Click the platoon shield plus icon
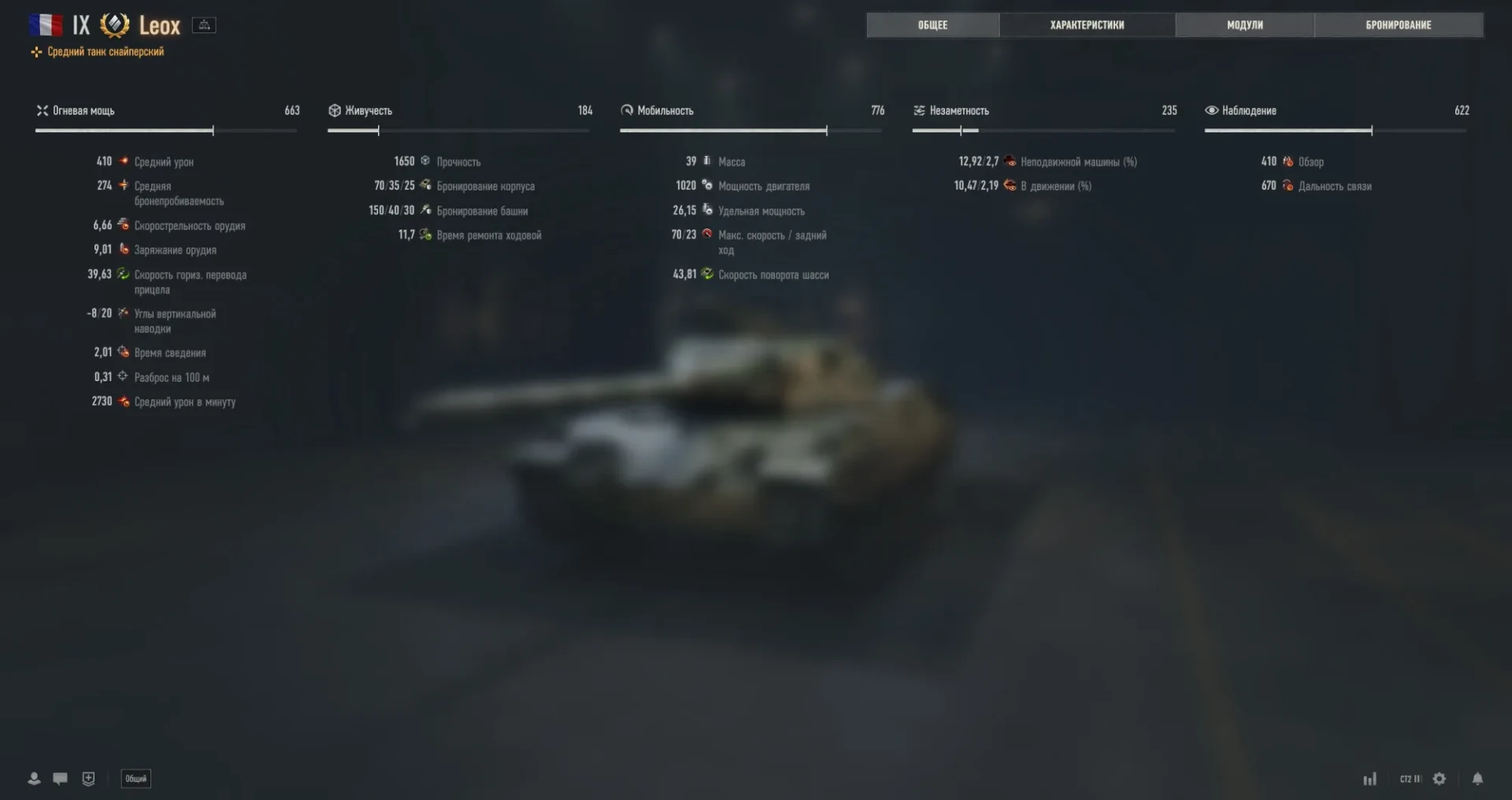This screenshot has height=800, width=1512. [88, 779]
